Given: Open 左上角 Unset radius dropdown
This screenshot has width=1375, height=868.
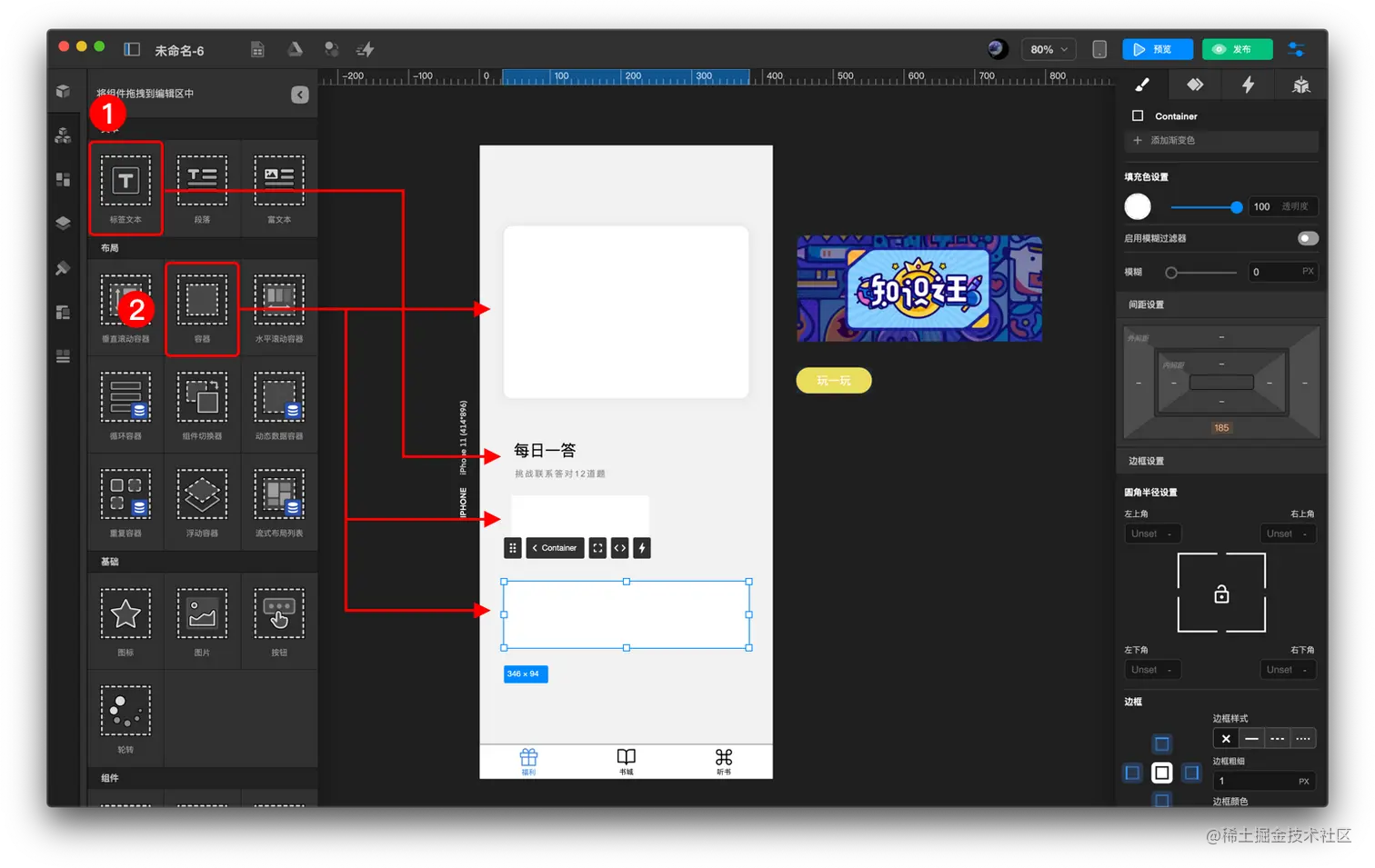Looking at the screenshot, I should tap(1153, 534).
